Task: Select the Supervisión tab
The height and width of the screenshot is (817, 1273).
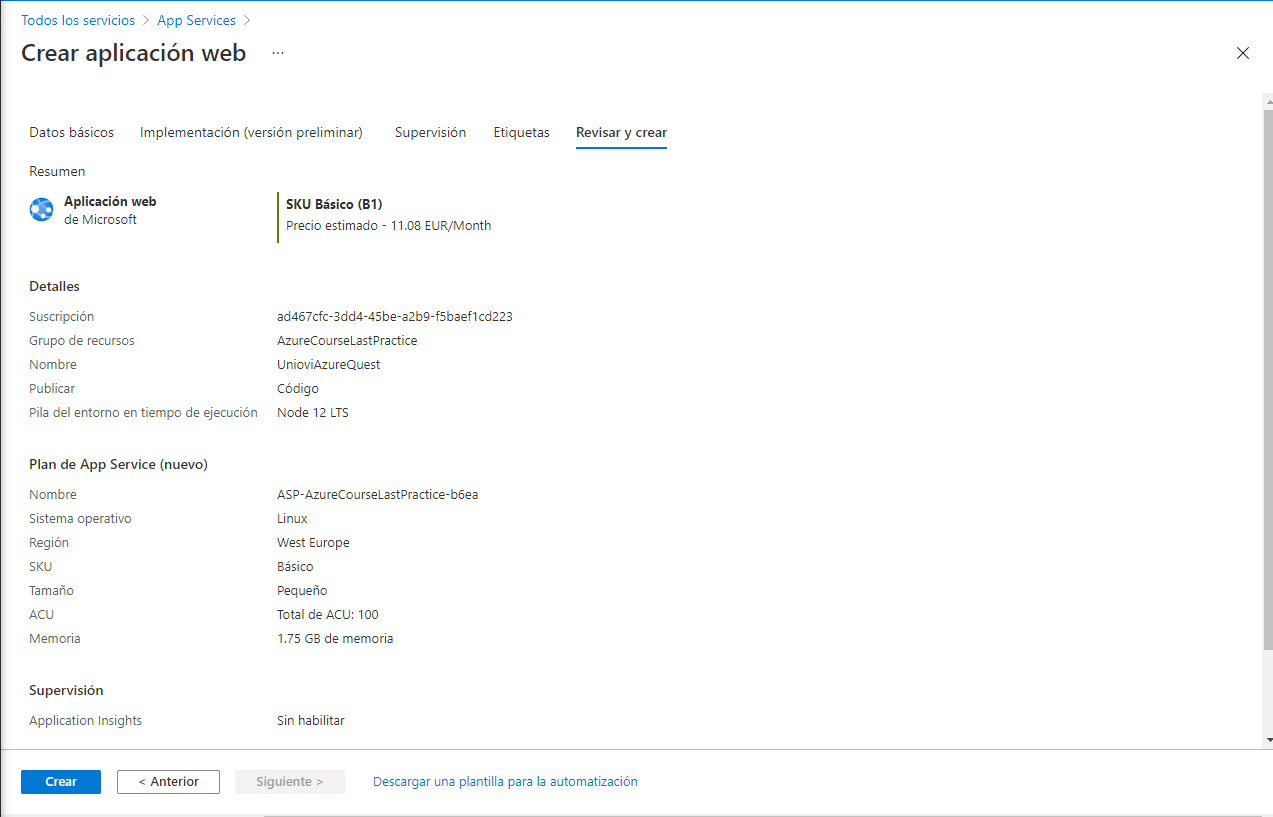Action: 430,132
